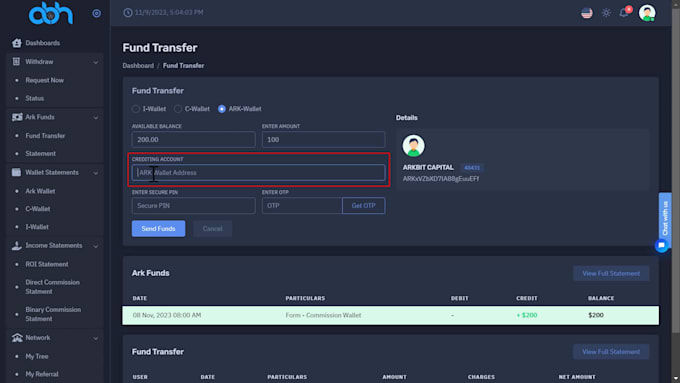Viewport: 680px width, 383px height.
Task: Focus the Enter Amount field
Action: pyautogui.click(x=324, y=140)
